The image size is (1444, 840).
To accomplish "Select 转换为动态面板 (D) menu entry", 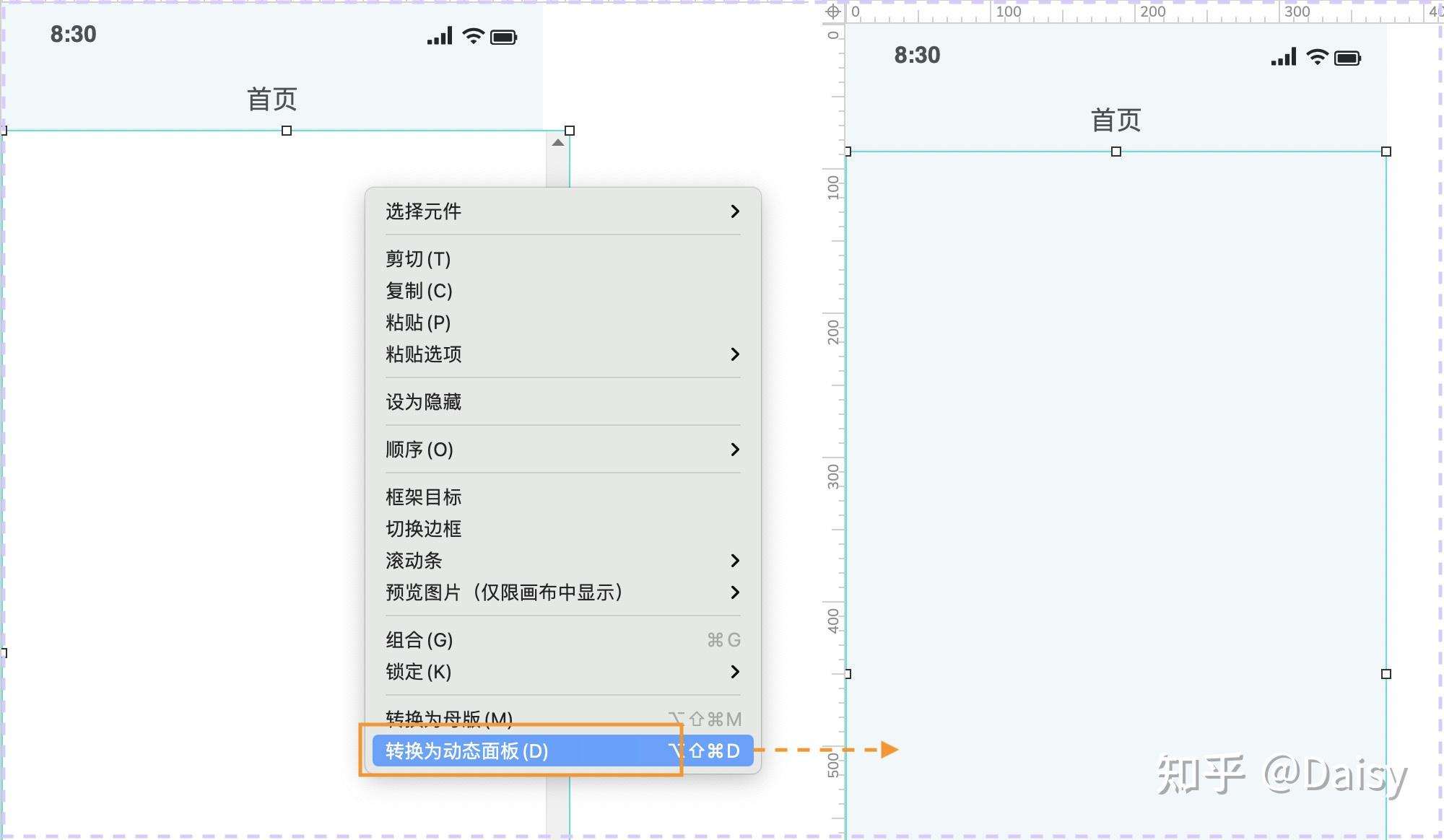I will (x=562, y=751).
